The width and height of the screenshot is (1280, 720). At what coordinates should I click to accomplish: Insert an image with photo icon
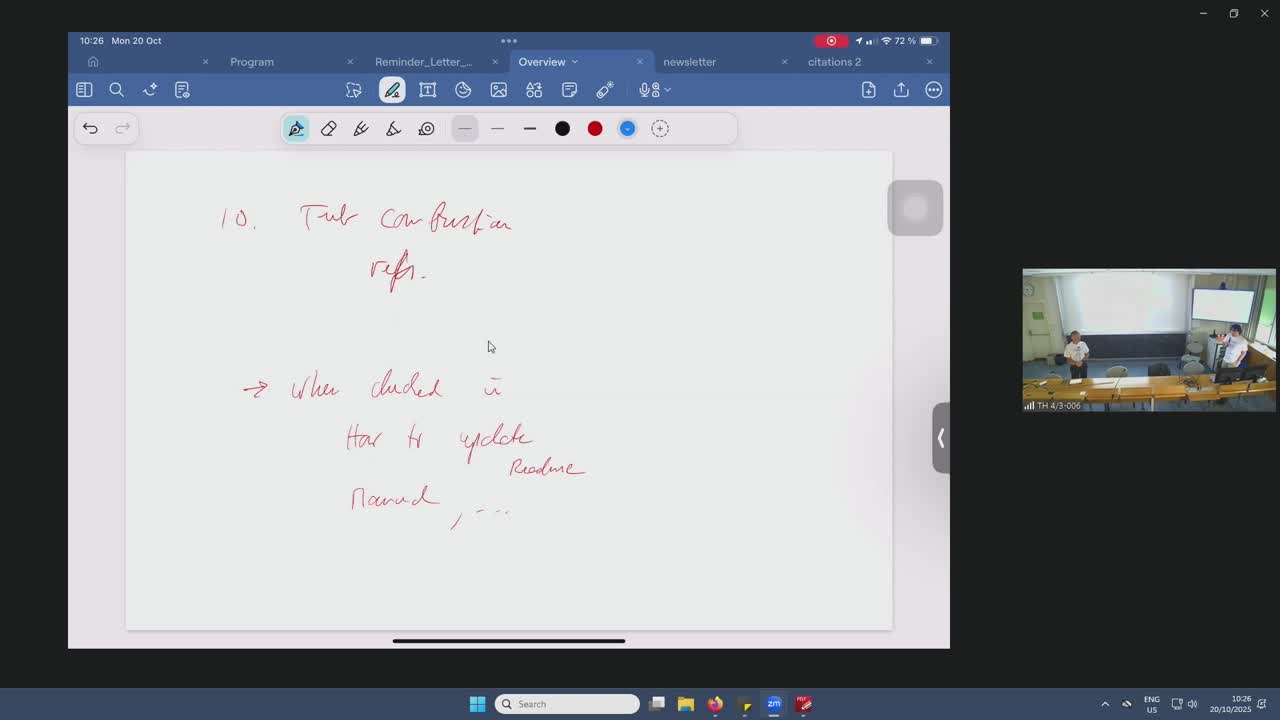coord(498,90)
